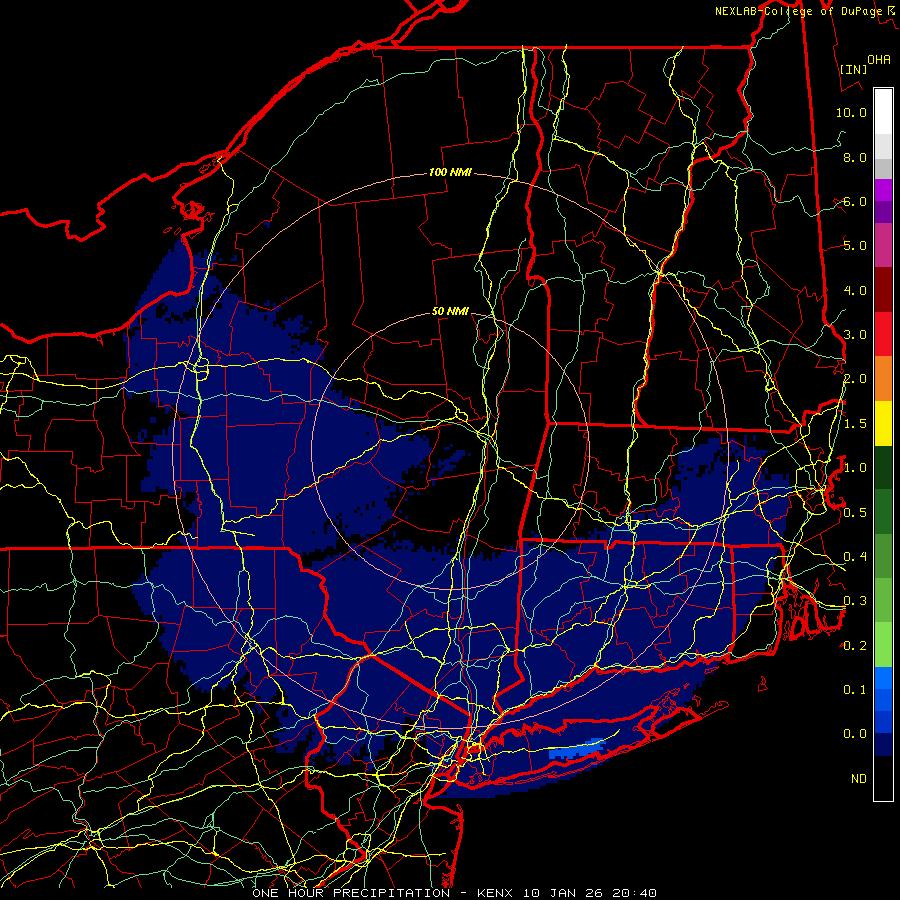Select the 0.3 legend value

click(855, 601)
